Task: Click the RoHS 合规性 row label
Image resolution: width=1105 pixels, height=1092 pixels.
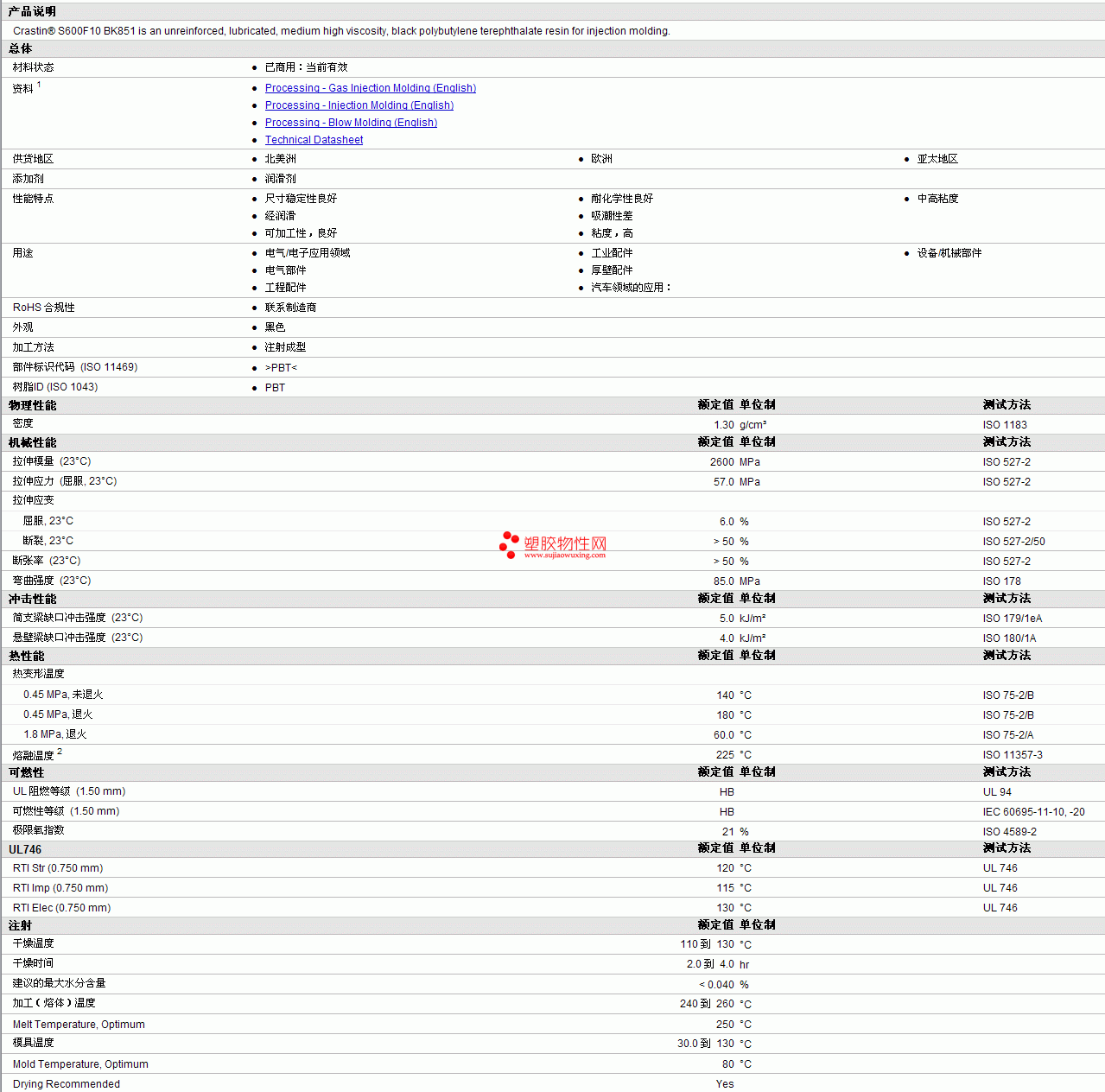Action: (44, 308)
